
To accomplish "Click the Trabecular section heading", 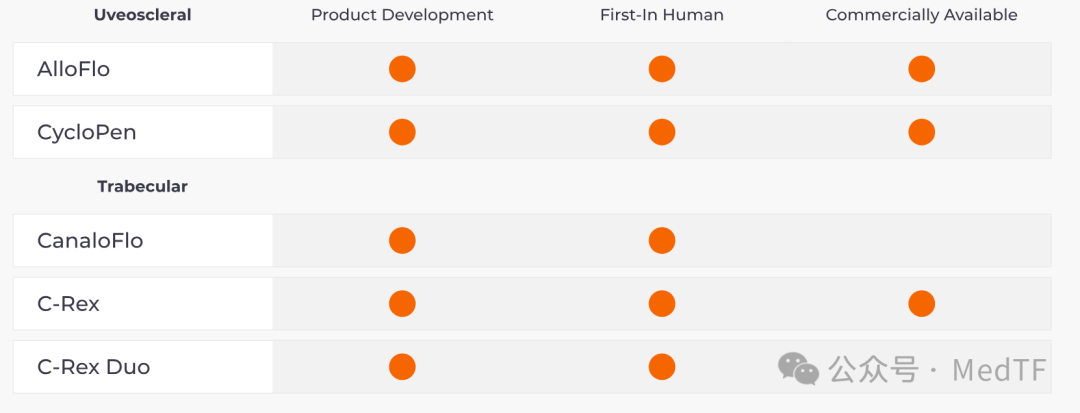I will [x=143, y=187].
